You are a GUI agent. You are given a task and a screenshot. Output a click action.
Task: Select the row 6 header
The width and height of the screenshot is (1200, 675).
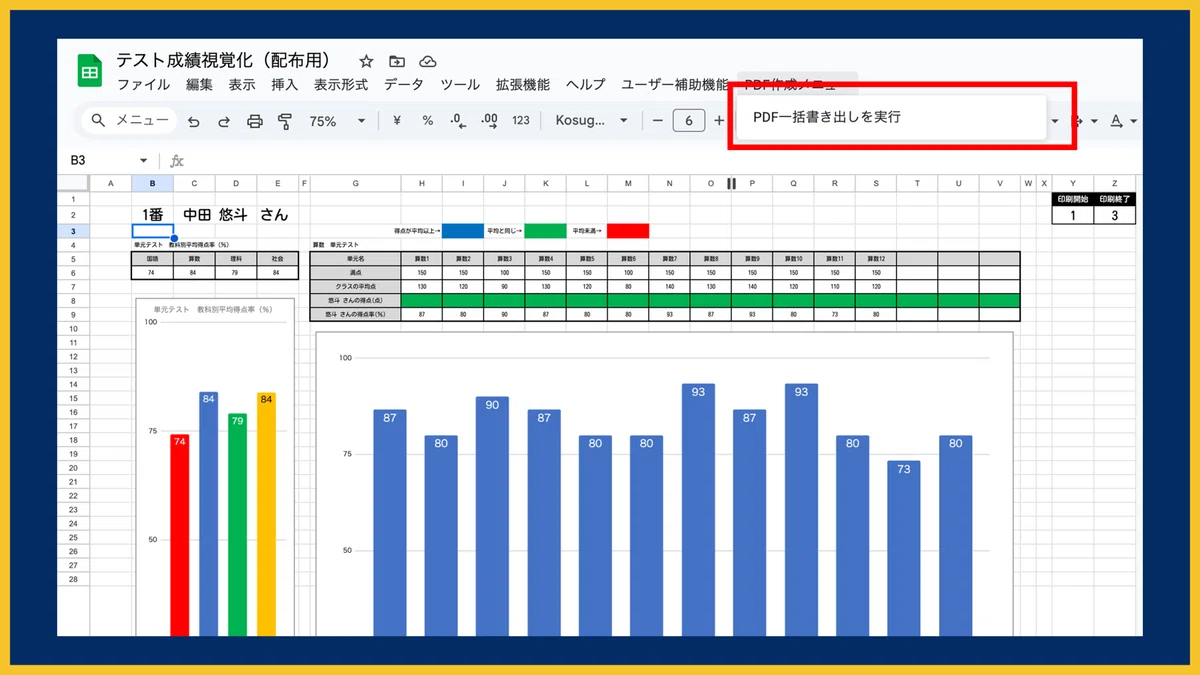pos(73,272)
